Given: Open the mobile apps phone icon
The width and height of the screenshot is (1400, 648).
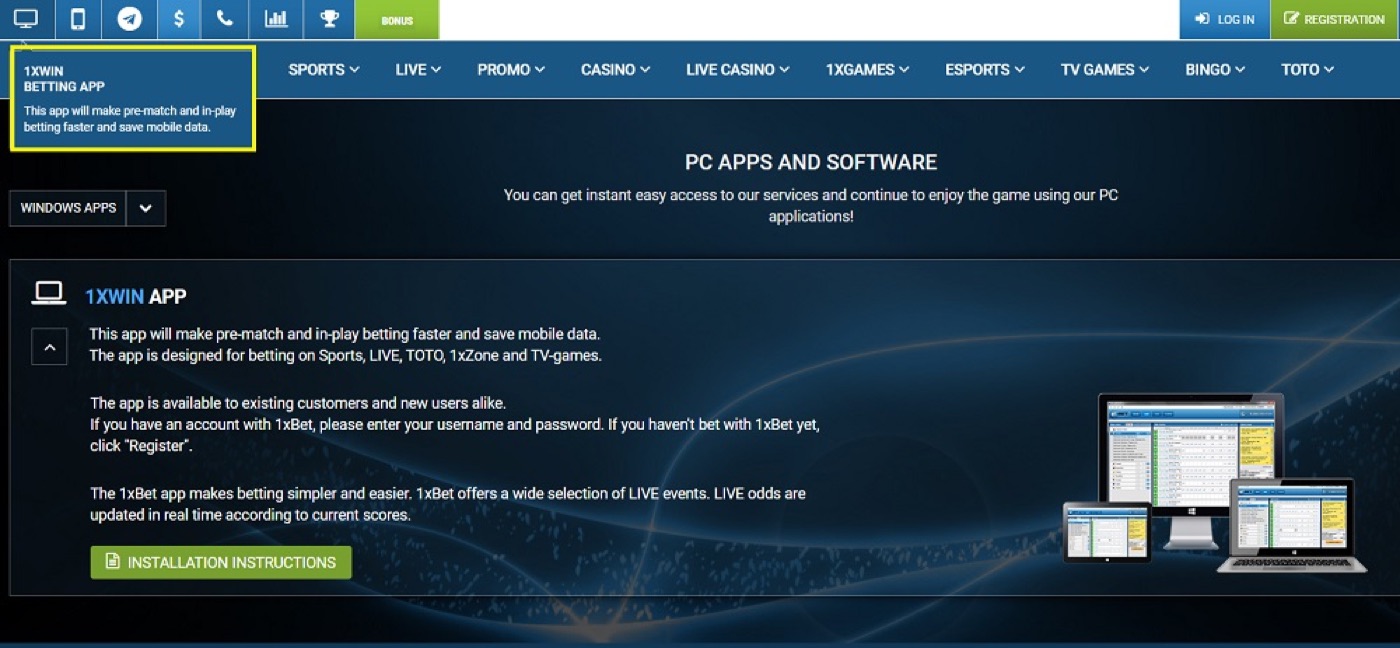Looking at the screenshot, I should pos(78,19).
